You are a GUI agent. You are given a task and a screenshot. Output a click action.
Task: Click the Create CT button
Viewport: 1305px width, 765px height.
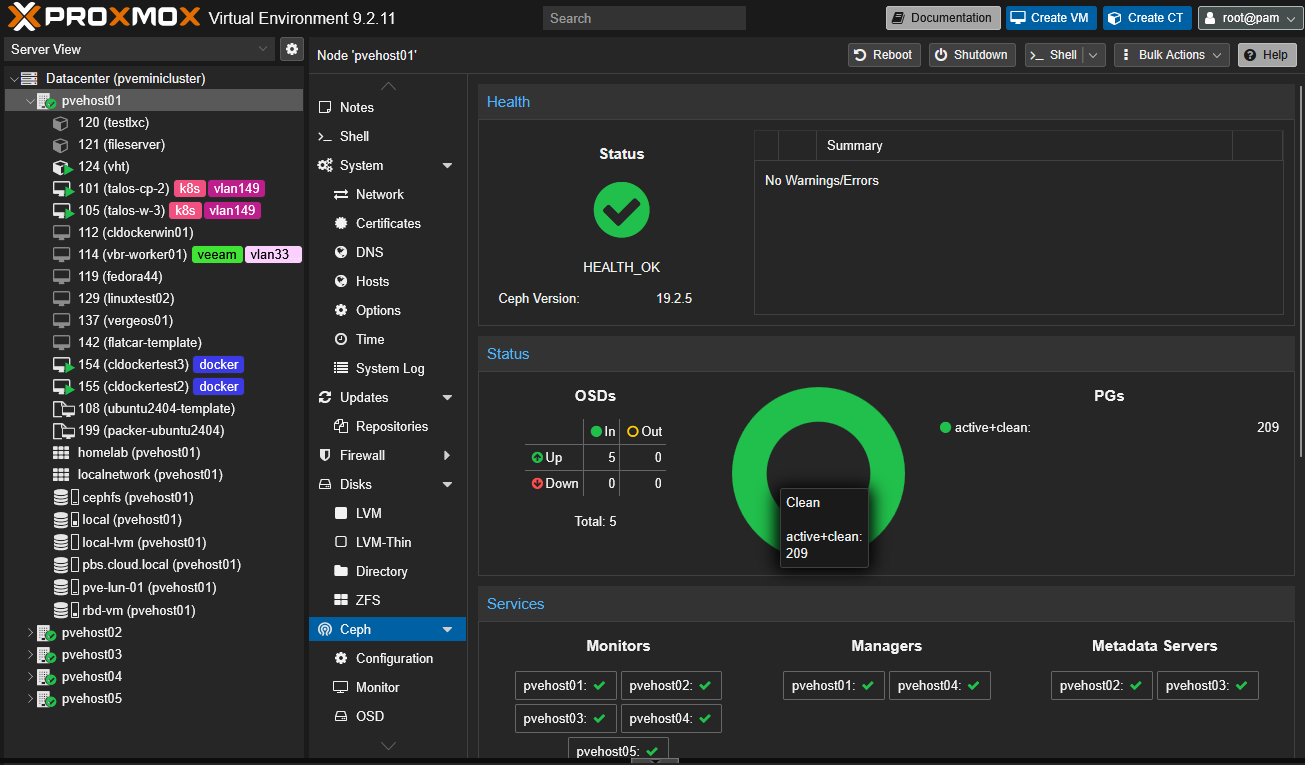tap(1147, 18)
